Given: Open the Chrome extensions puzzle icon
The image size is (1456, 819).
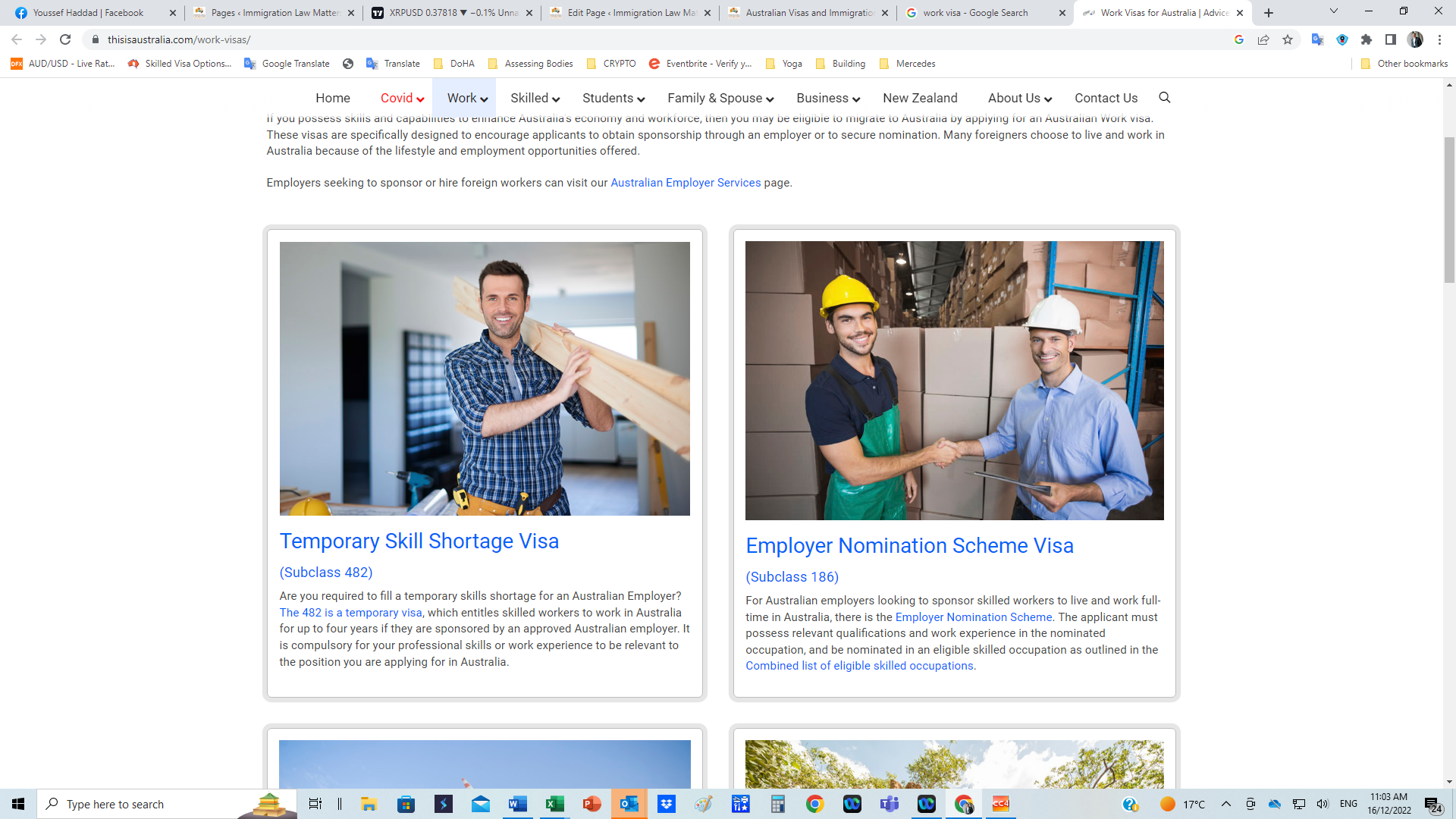Looking at the screenshot, I should pyautogui.click(x=1367, y=39).
